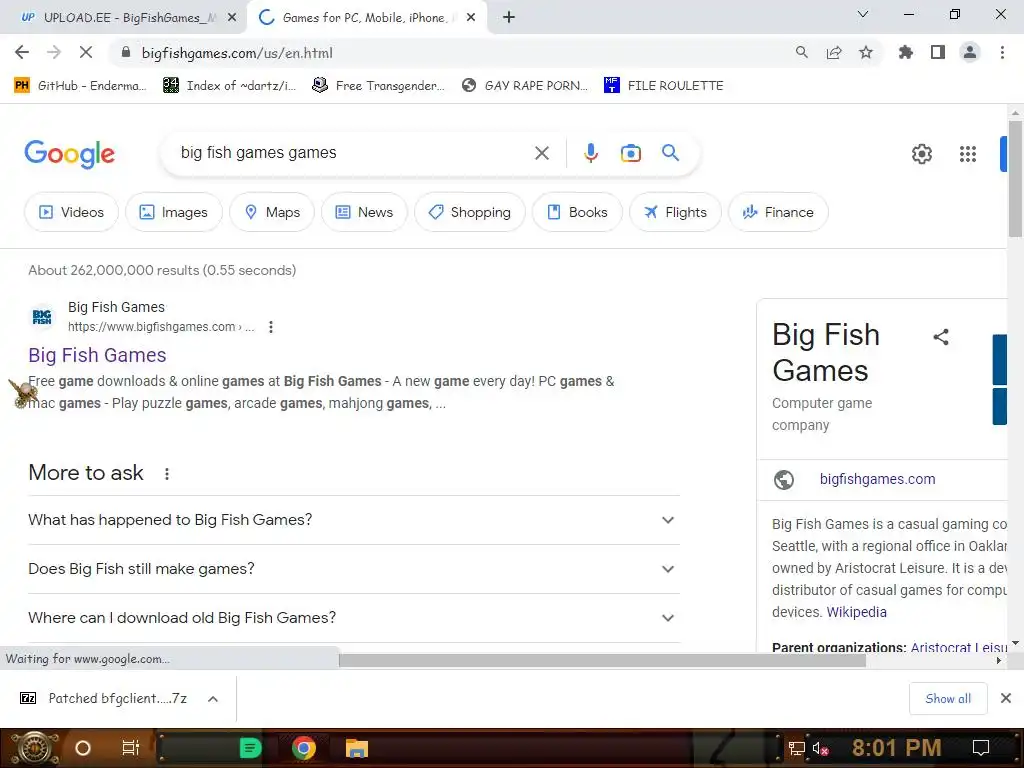Close the downloads bar

coord(1006,698)
